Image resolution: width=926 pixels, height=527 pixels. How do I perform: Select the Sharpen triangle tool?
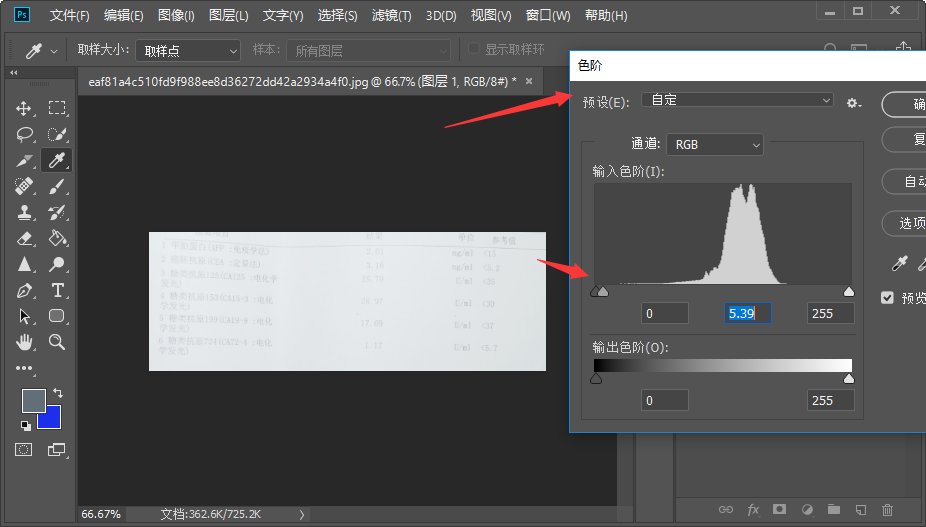click(x=24, y=264)
